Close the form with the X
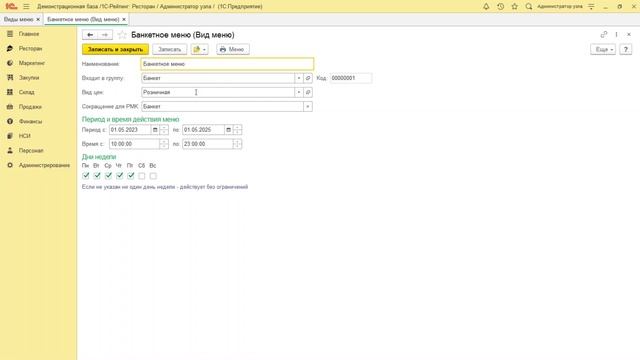Screen dimensions: 640x360 click(x=629, y=35)
